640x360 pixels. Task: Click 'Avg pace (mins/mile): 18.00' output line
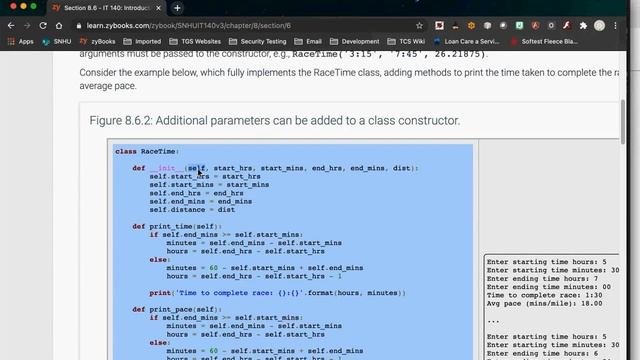click(x=544, y=303)
